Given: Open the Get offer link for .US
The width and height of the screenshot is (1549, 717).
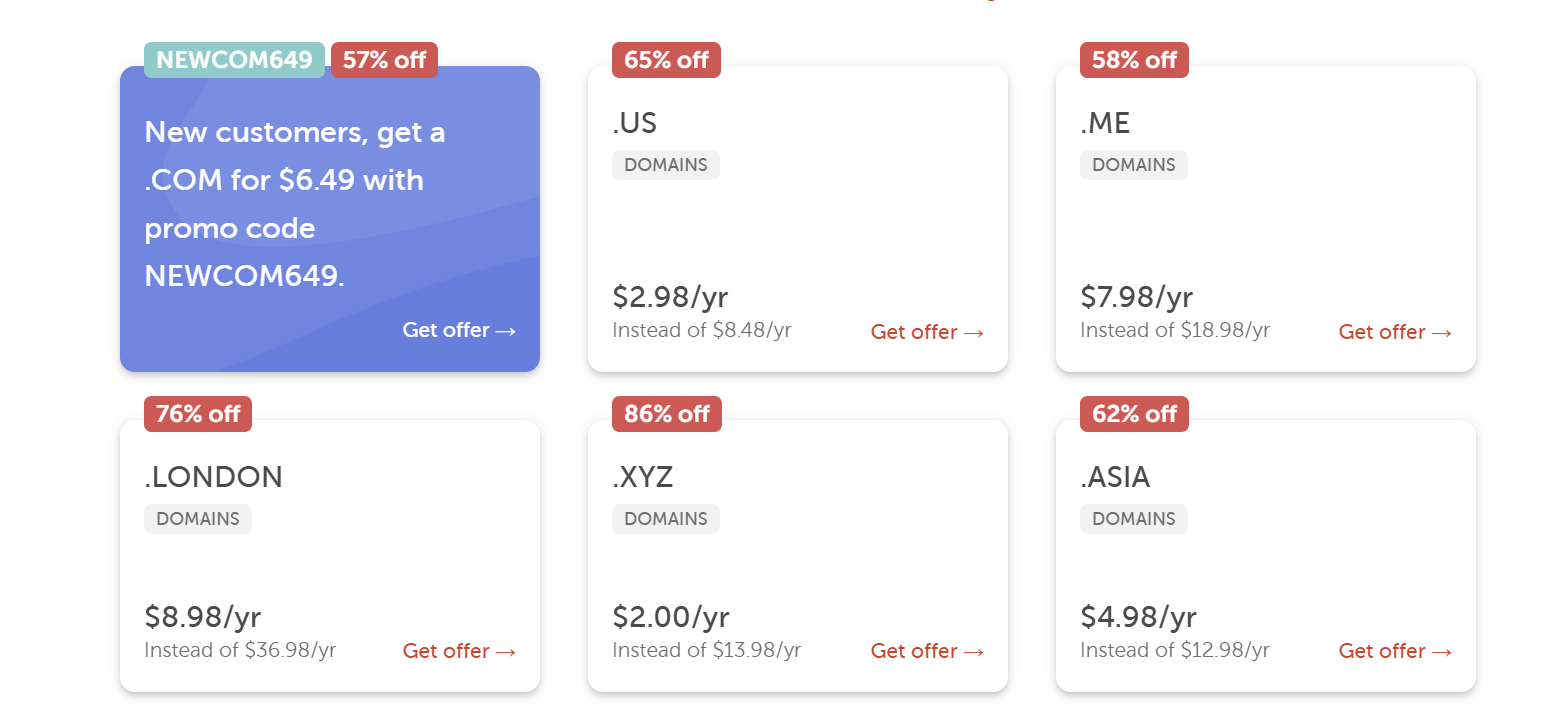Looking at the screenshot, I should click(927, 332).
